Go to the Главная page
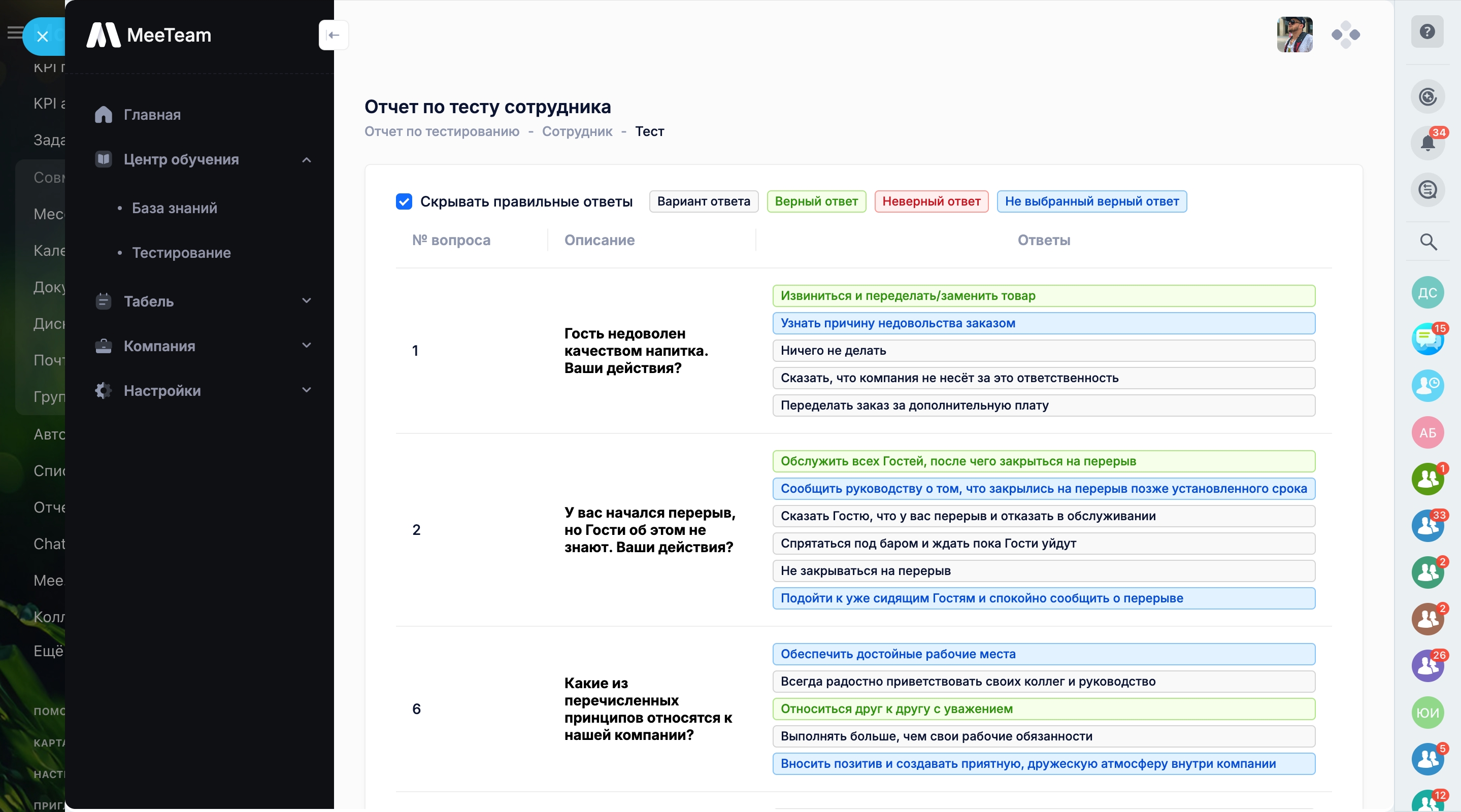This screenshot has width=1461, height=812. coord(152,115)
